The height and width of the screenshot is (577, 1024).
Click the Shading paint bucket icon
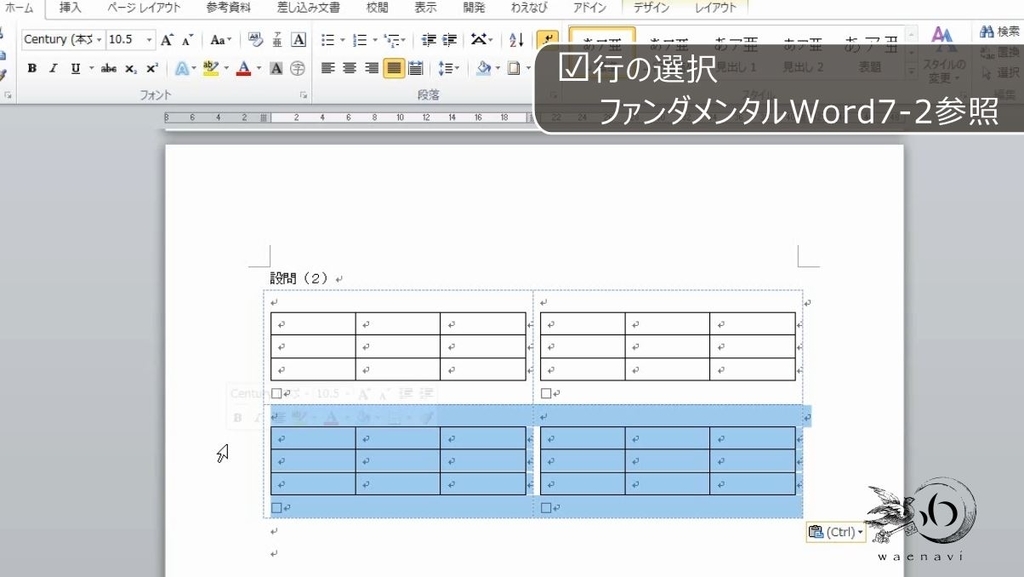point(483,68)
